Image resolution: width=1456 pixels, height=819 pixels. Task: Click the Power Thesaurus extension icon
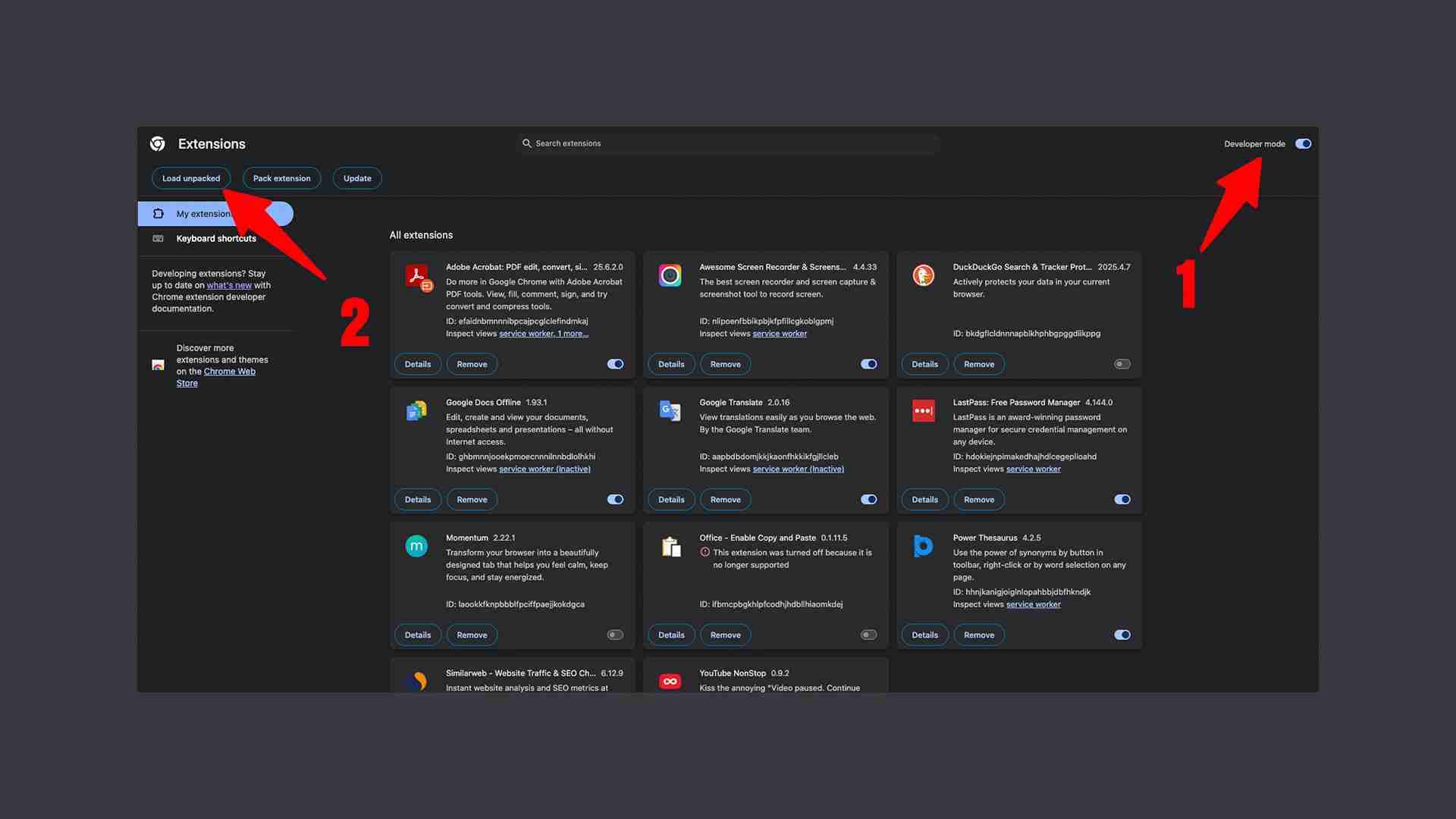point(924,546)
